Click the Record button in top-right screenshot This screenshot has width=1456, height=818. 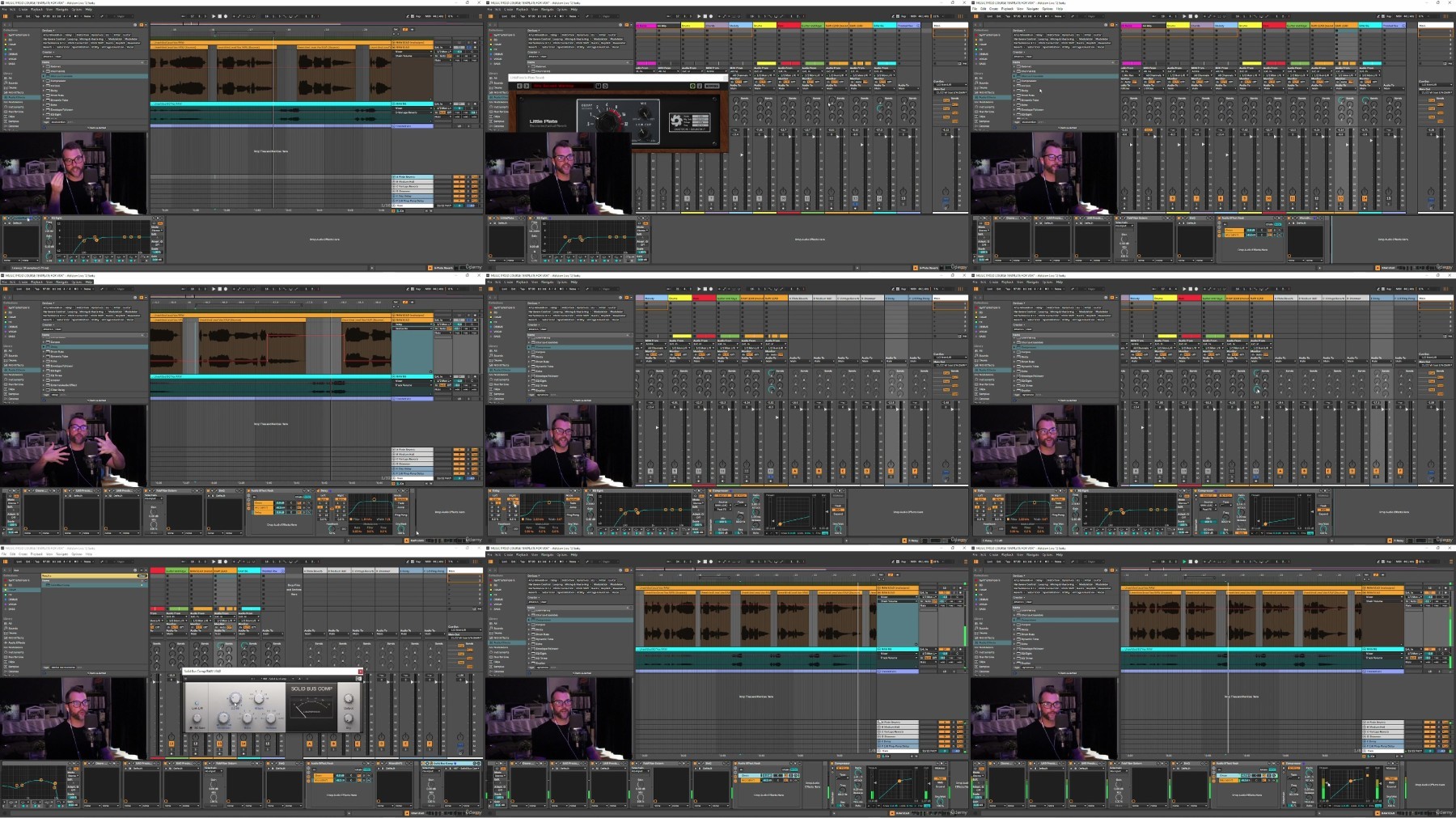coord(1196,16)
